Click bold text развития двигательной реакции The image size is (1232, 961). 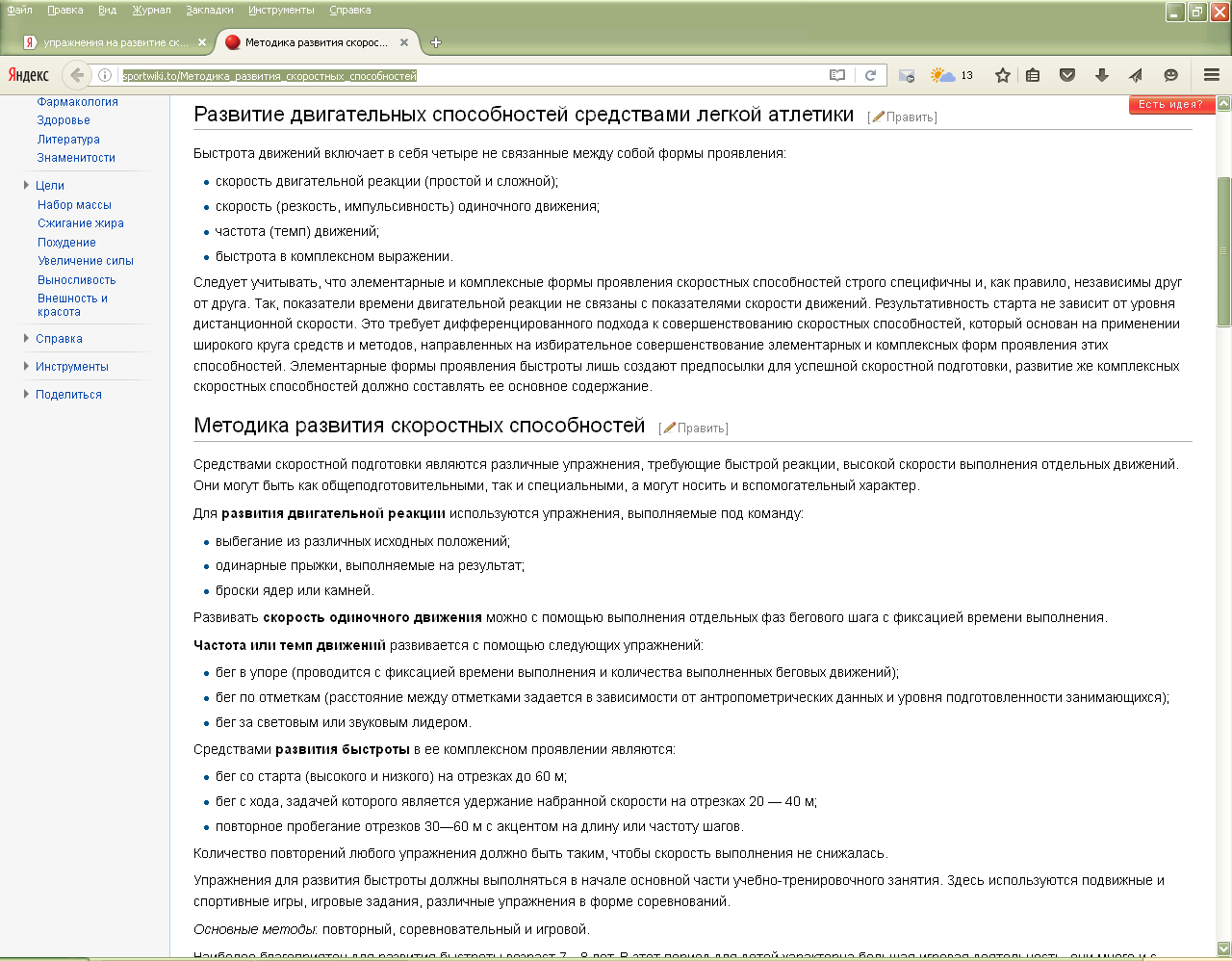coord(333,513)
